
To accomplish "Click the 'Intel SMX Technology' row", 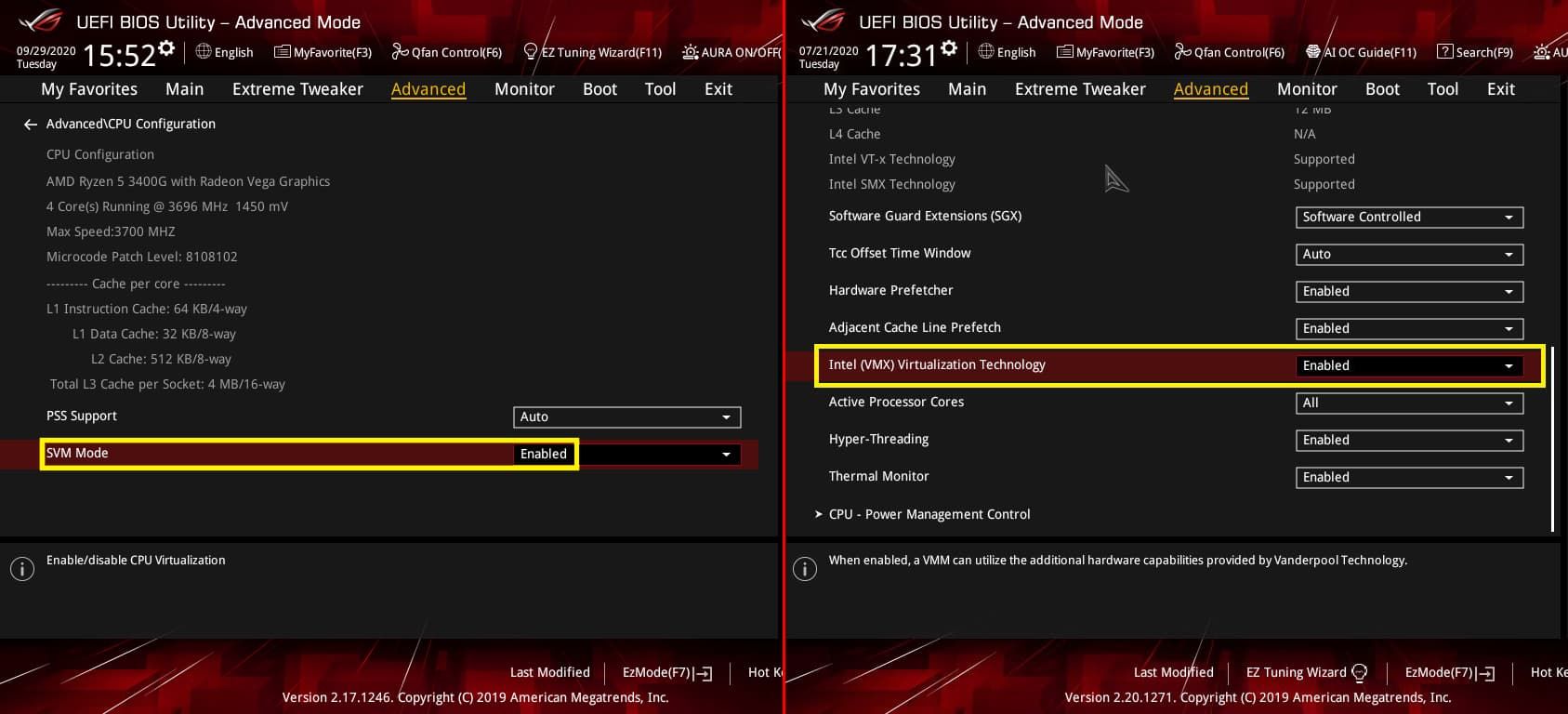I will click(1092, 184).
